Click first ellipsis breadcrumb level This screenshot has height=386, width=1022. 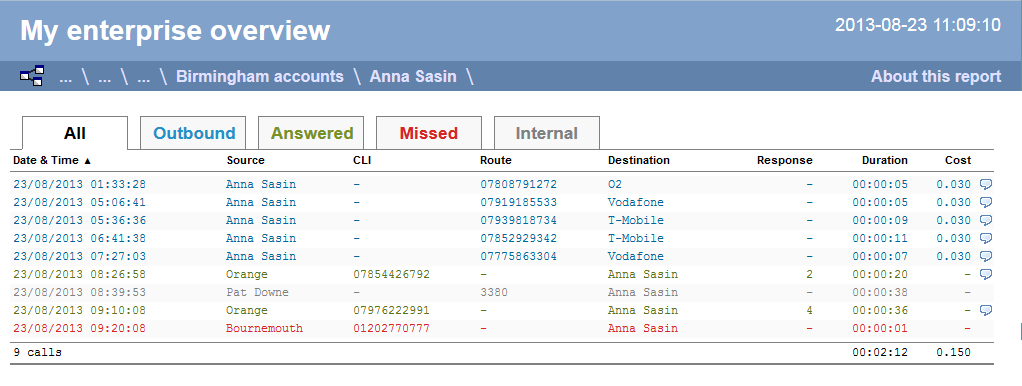(x=65, y=78)
